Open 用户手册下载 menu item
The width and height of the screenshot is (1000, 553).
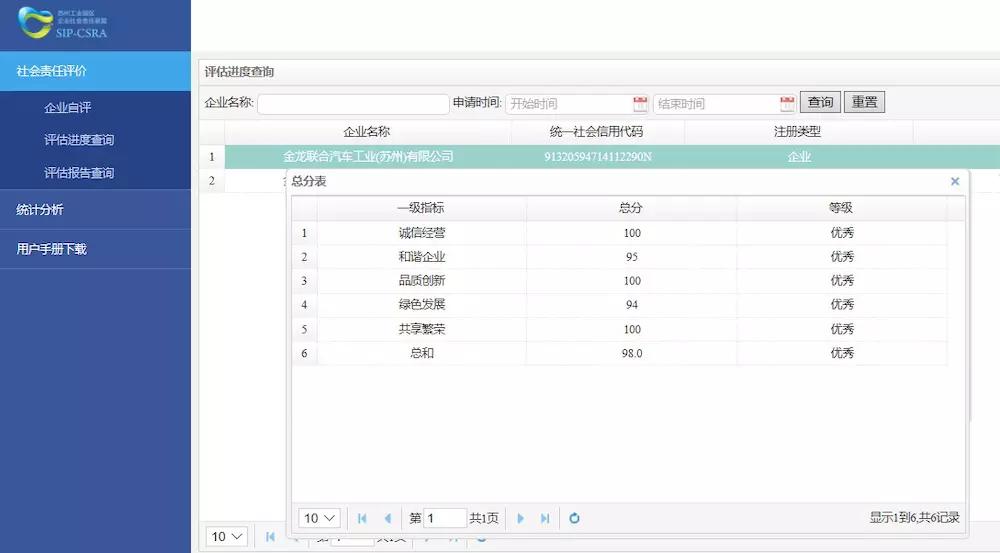point(95,249)
